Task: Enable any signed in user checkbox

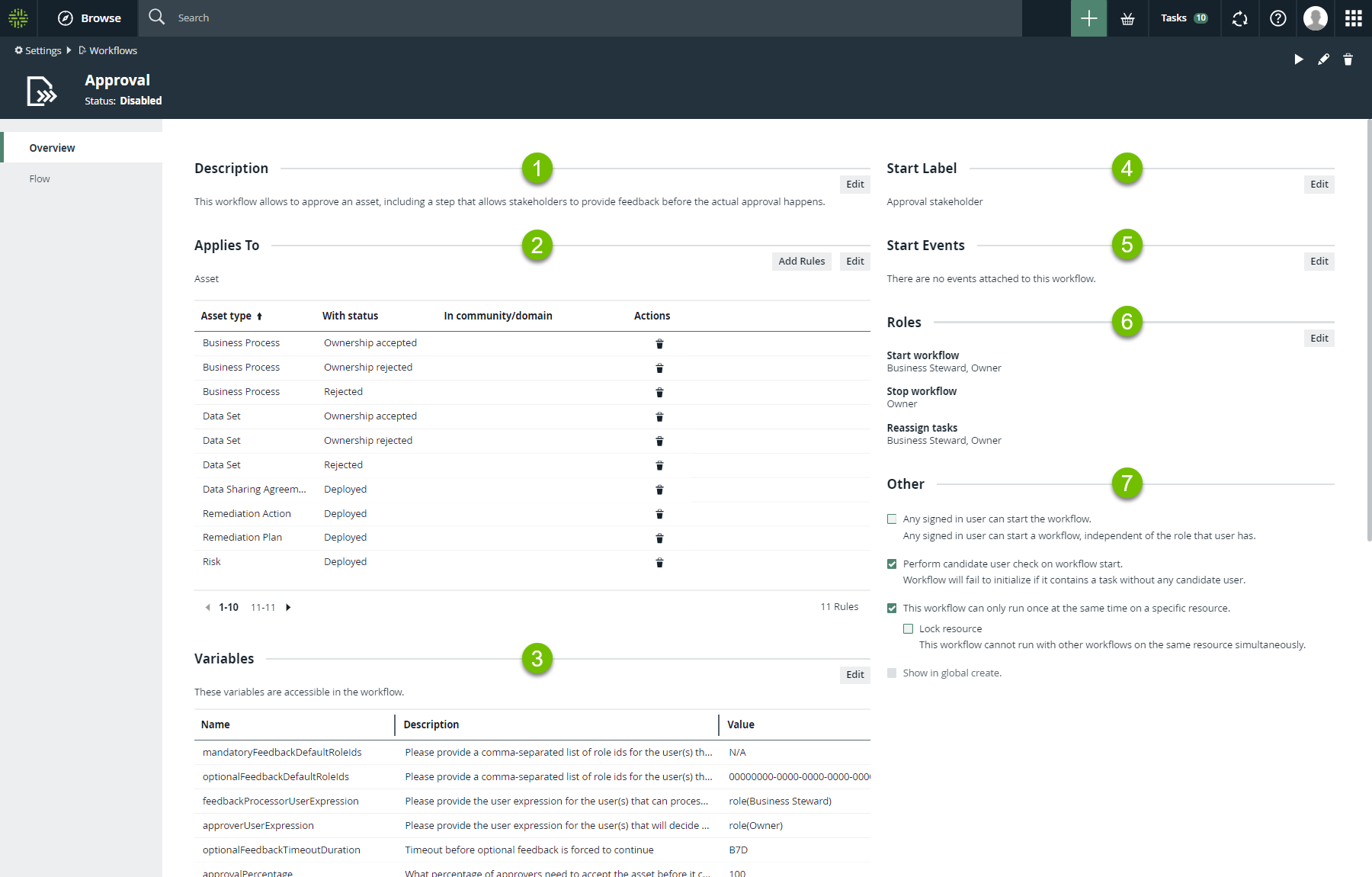Action: pyautogui.click(x=892, y=519)
